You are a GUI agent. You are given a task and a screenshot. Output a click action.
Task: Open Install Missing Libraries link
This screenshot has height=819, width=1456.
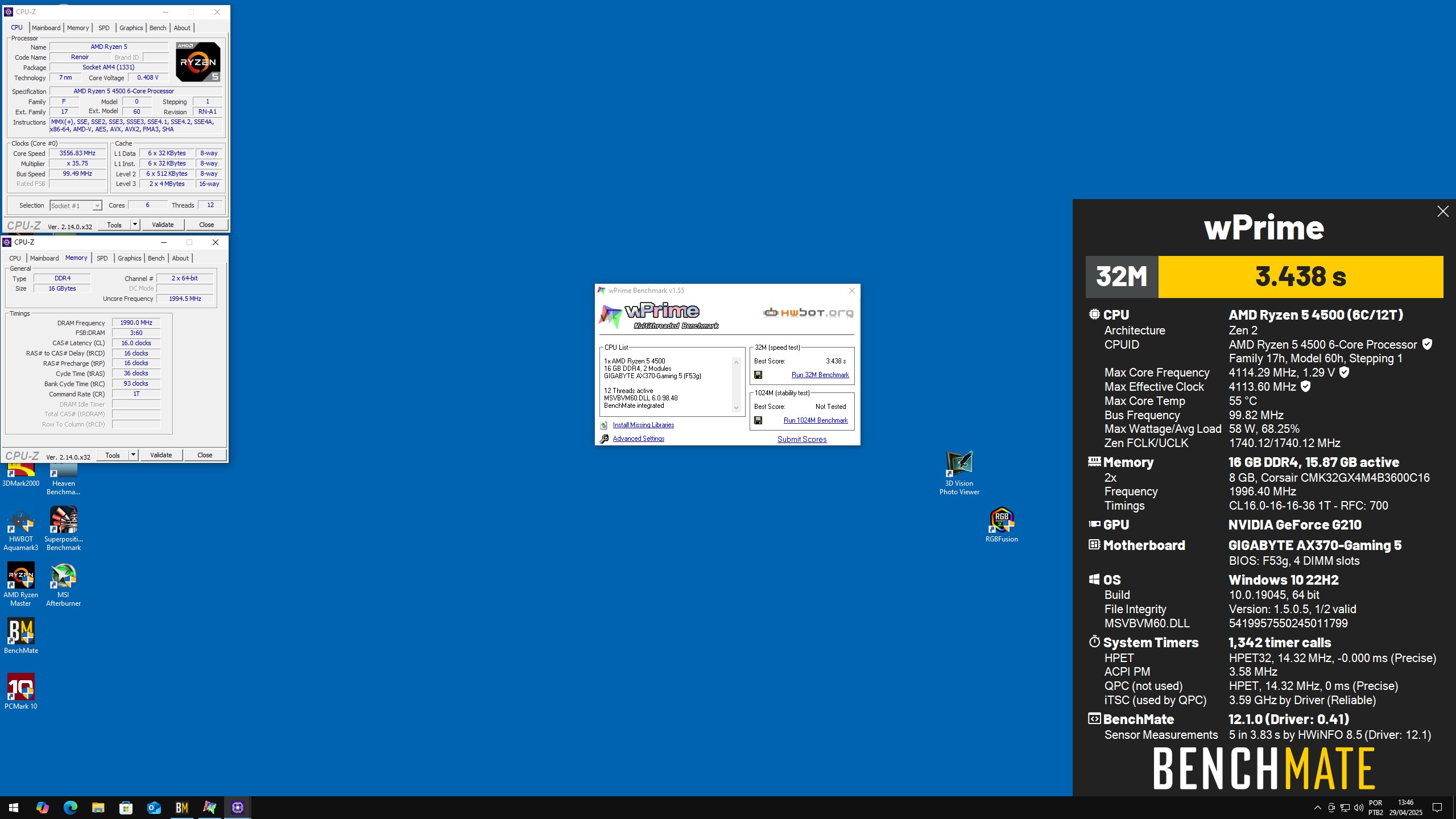pos(643,425)
